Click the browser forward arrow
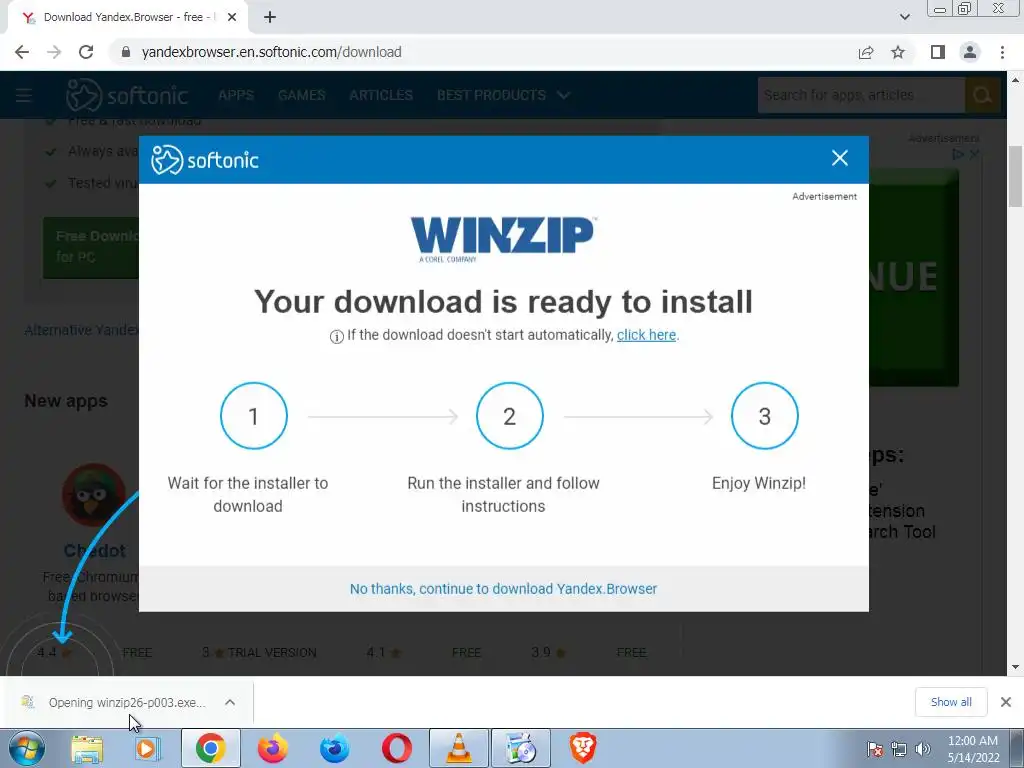Screen dimensions: 1024x768 (54, 52)
